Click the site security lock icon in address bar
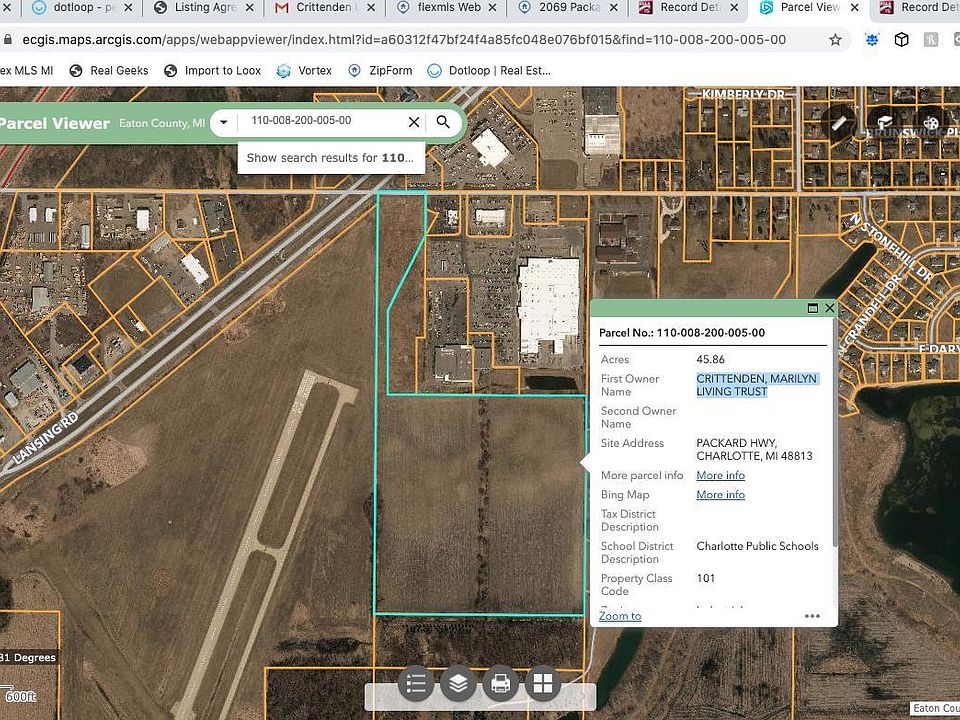Image resolution: width=960 pixels, height=720 pixels. (7, 40)
